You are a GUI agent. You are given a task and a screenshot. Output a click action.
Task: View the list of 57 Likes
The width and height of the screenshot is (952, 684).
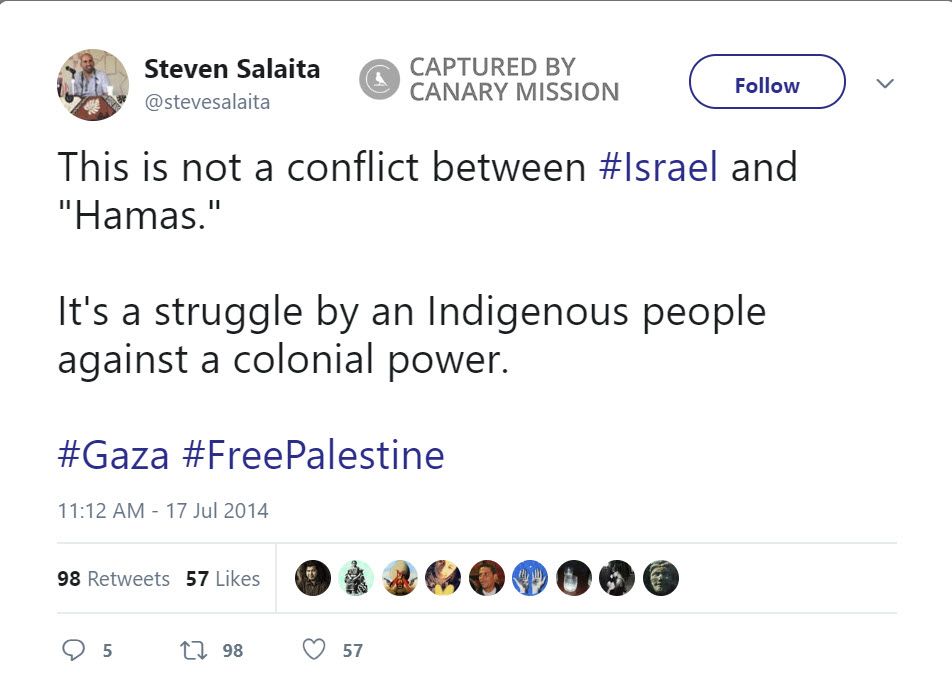tap(222, 579)
